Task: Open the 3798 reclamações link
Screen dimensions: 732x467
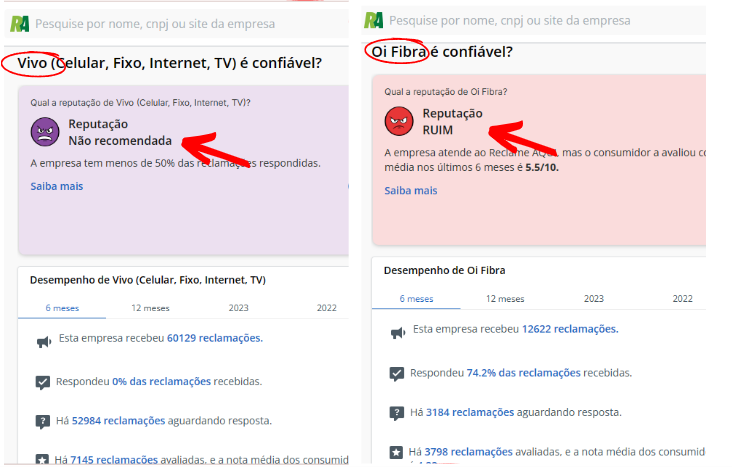Action: (x=468, y=452)
